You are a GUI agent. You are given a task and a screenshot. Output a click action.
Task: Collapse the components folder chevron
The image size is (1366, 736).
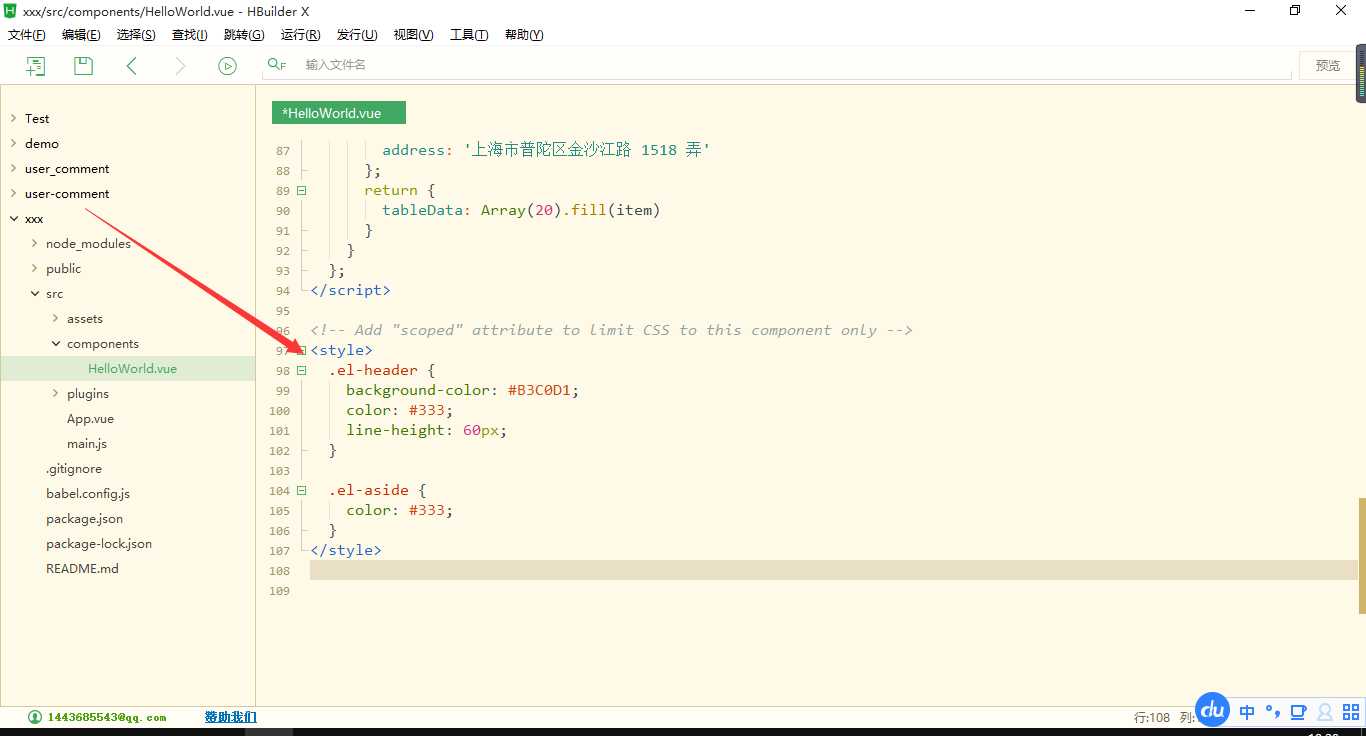pyautogui.click(x=55, y=343)
